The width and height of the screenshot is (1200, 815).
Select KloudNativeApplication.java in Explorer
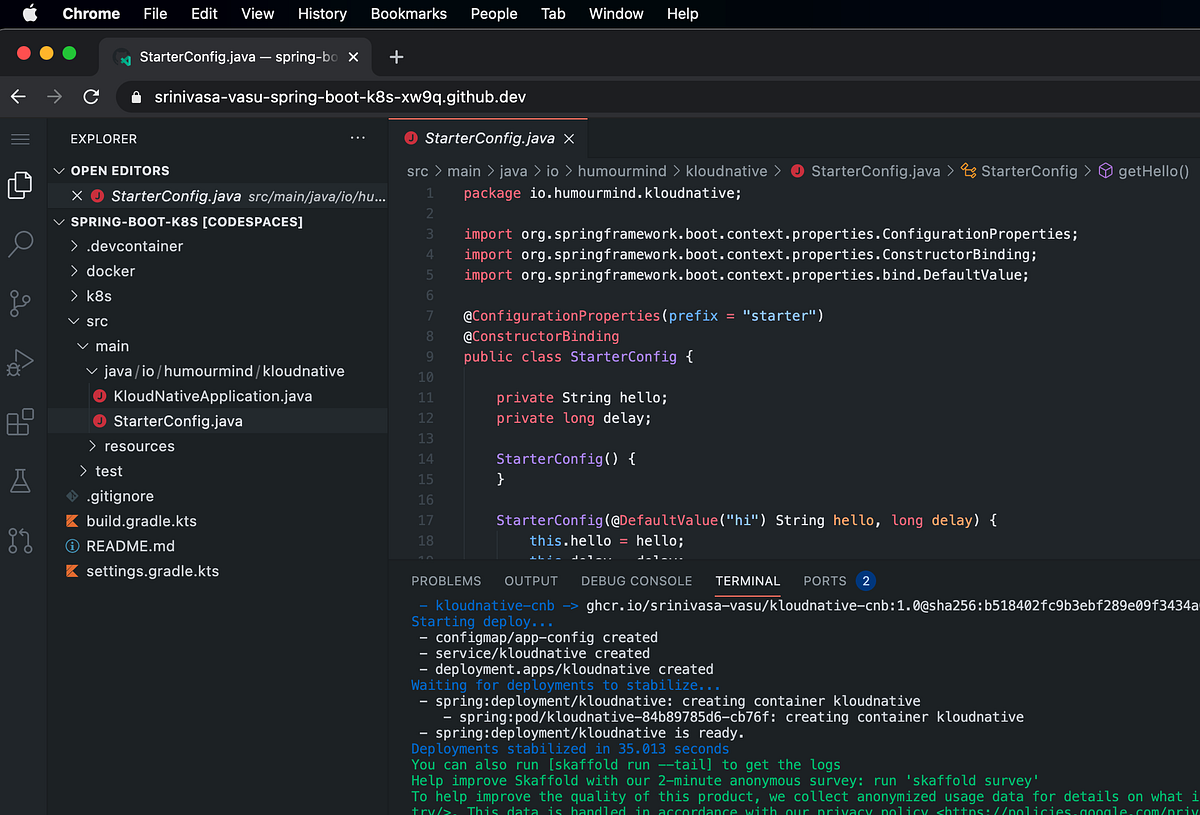[213, 395]
